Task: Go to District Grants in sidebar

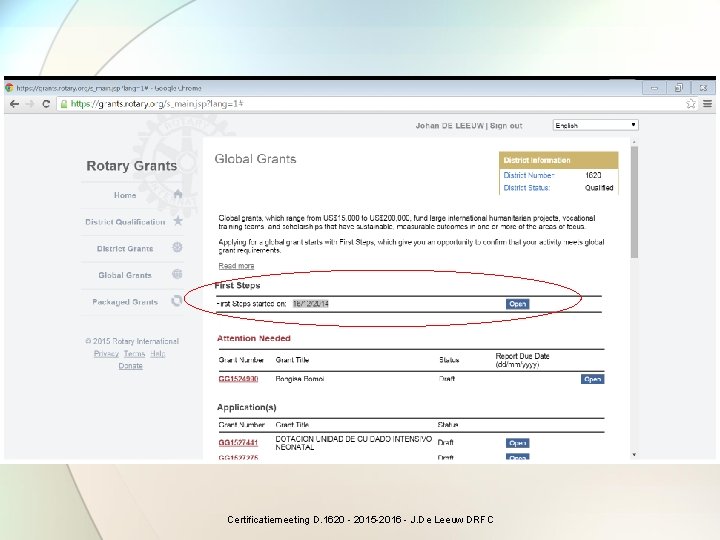Action: click(x=125, y=248)
